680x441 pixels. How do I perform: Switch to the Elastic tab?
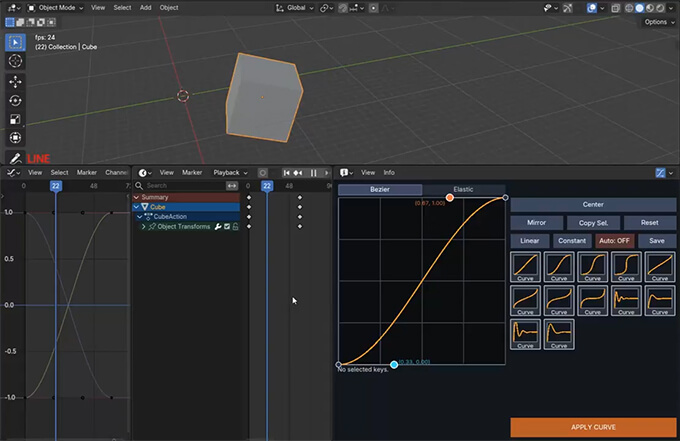click(463, 189)
